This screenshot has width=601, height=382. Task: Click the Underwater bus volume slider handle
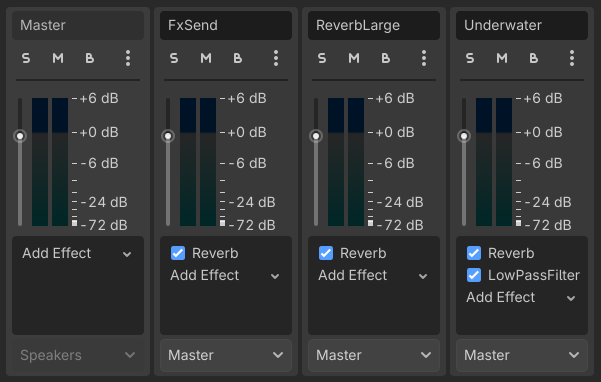pos(464,136)
